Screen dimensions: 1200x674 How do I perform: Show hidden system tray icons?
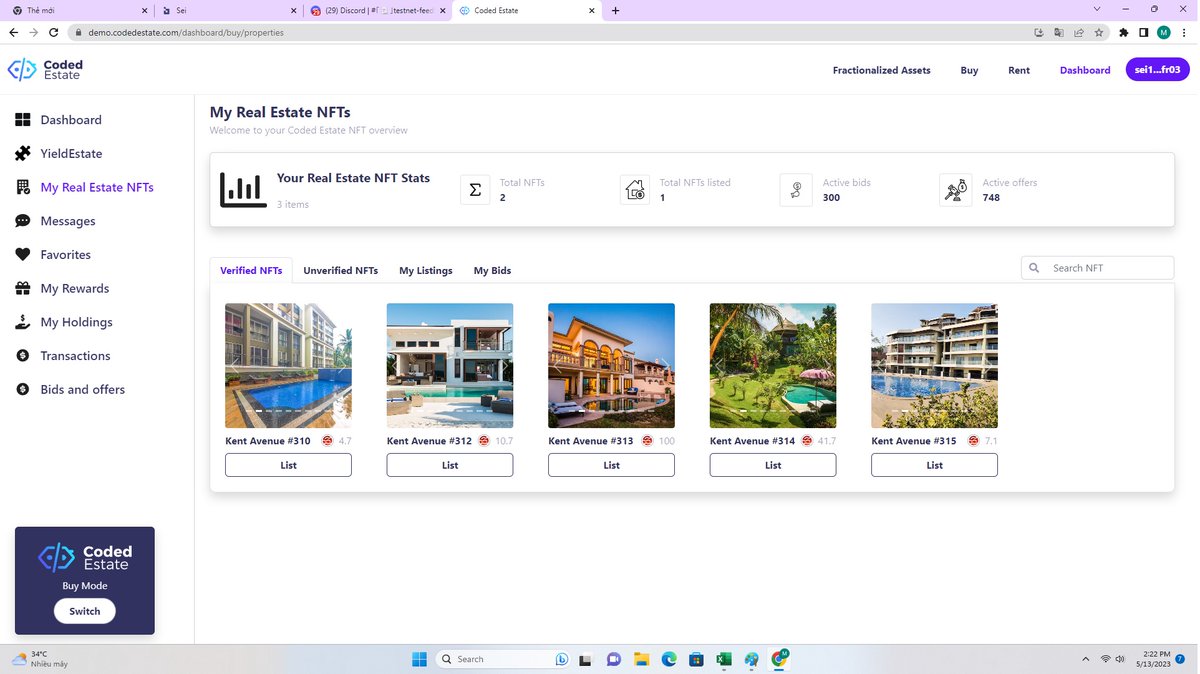[x=1085, y=659]
